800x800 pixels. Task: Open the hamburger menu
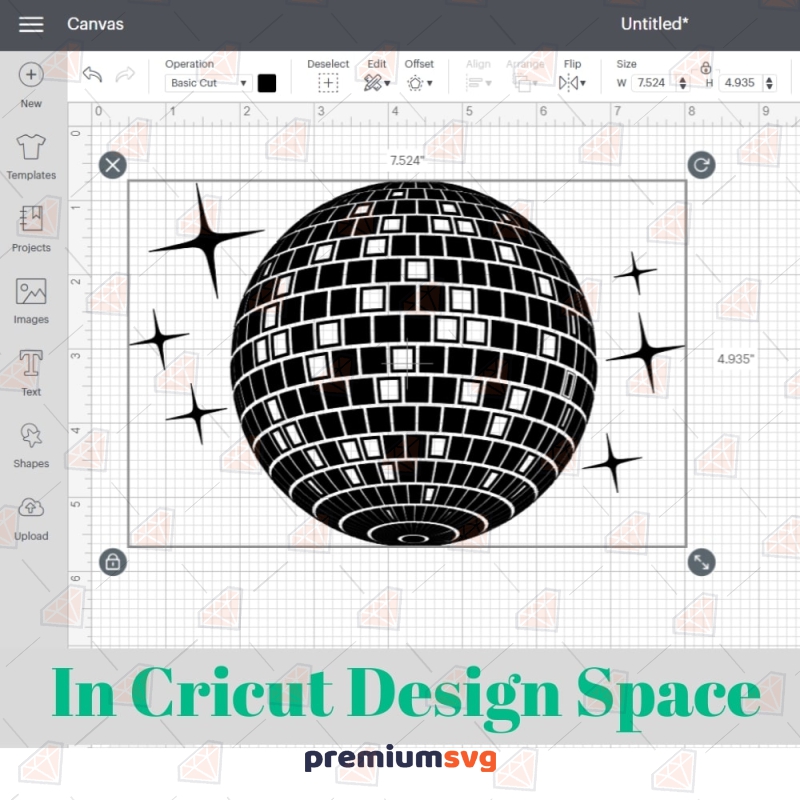[31, 24]
